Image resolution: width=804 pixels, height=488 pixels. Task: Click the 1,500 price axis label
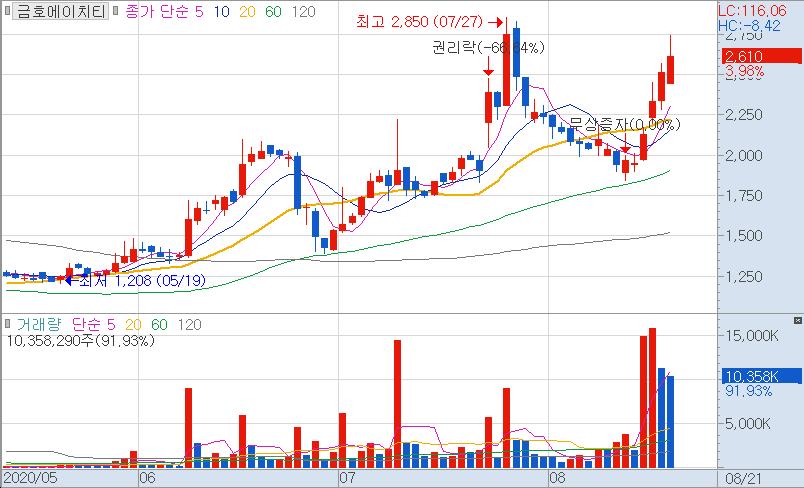(x=744, y=236)
